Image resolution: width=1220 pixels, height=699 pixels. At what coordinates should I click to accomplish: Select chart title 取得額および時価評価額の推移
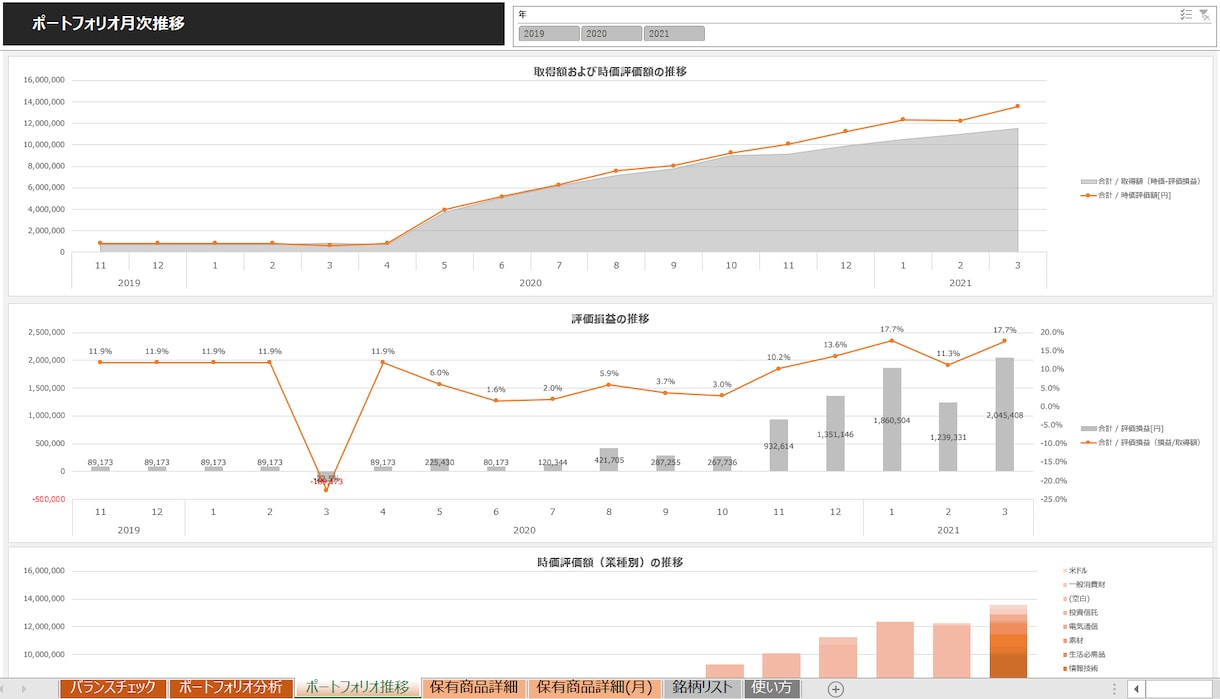tap(610, 72)
